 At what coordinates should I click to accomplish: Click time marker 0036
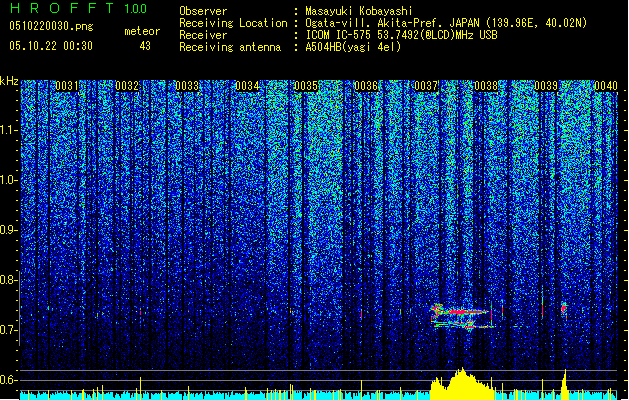point(366,86)
